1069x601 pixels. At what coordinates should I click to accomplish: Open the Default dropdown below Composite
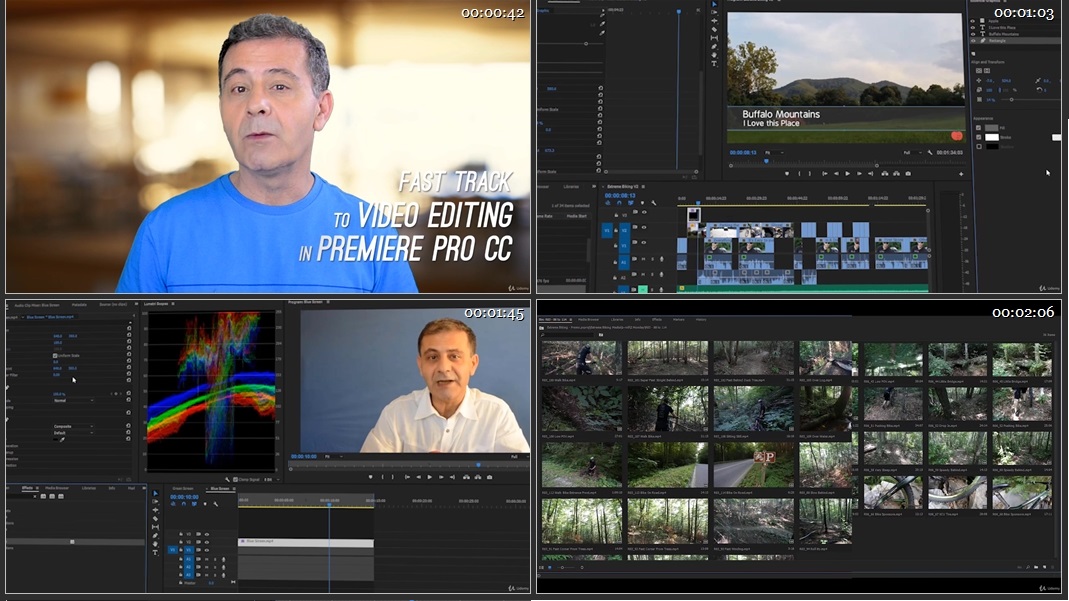74,433
